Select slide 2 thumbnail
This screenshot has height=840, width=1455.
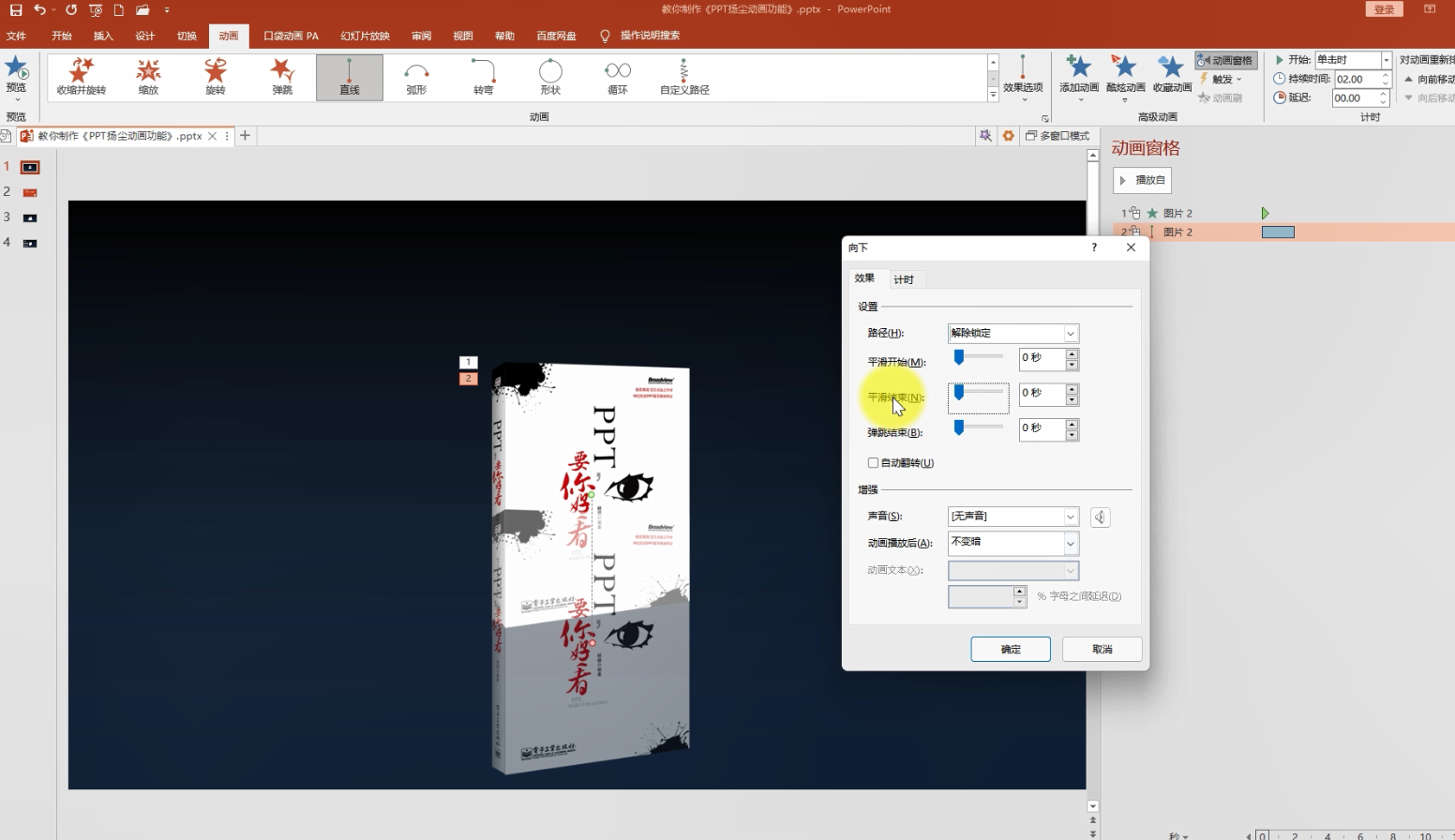point(30,192)
